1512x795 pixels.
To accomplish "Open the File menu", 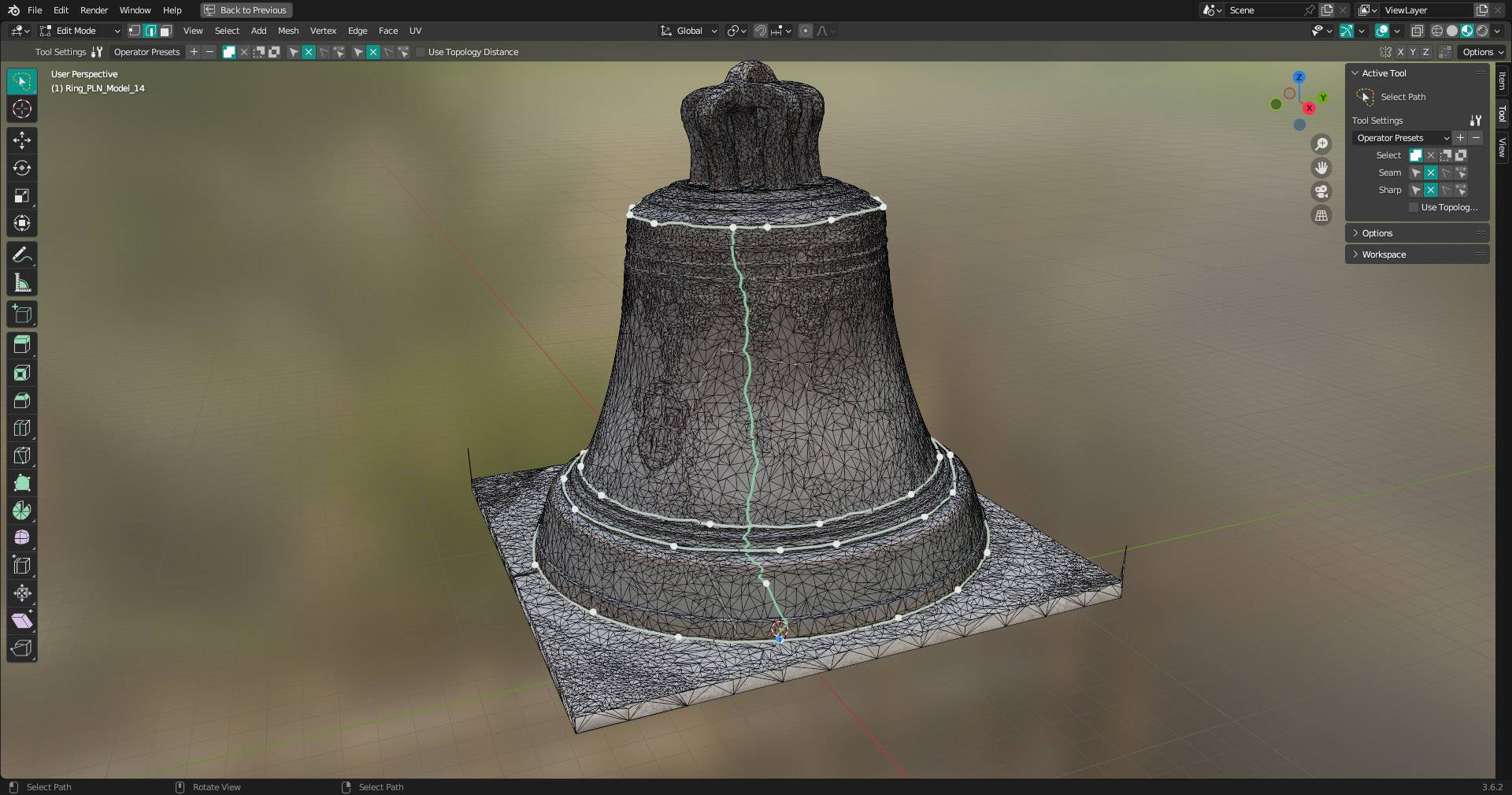I will tap(35, 10).
